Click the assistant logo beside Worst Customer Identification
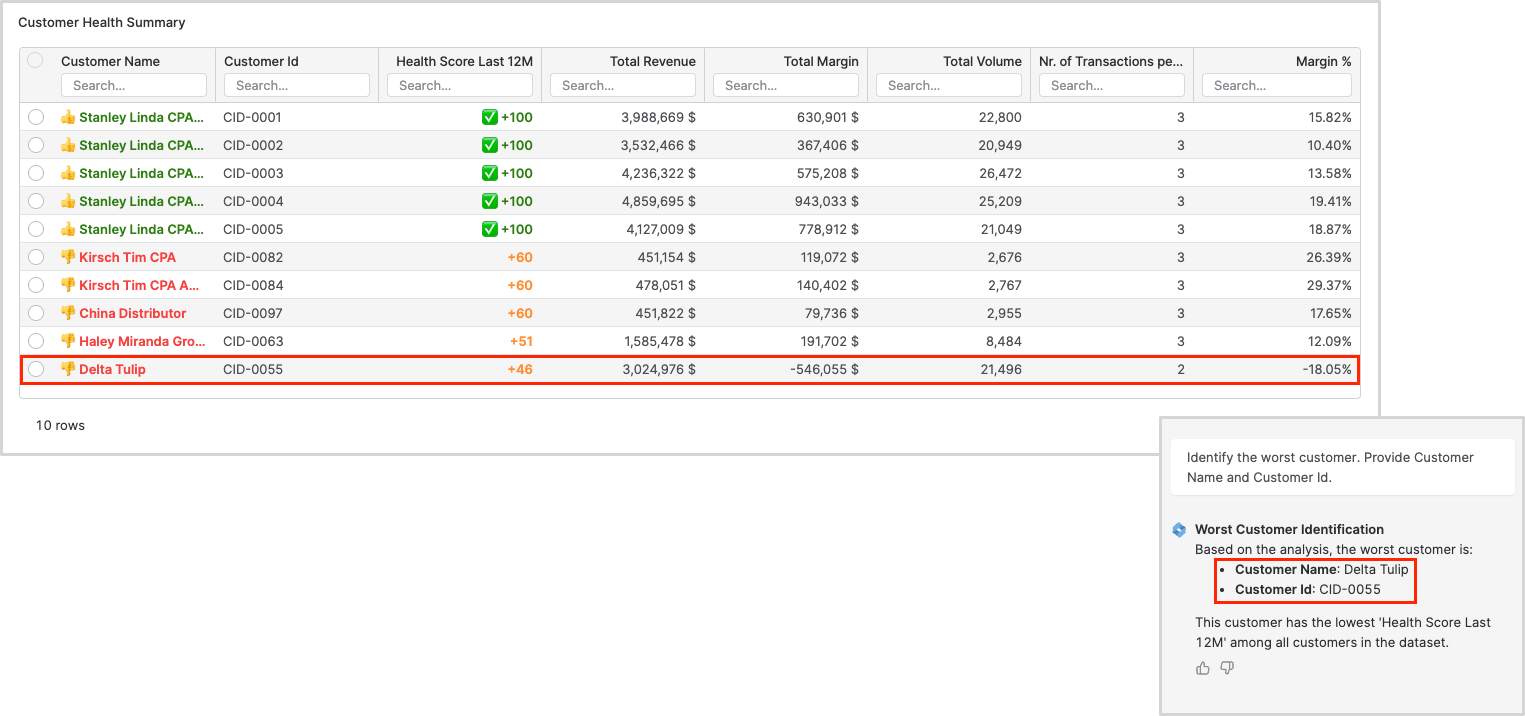This screenshot has width=1525, height=716. click(1179, 530)
